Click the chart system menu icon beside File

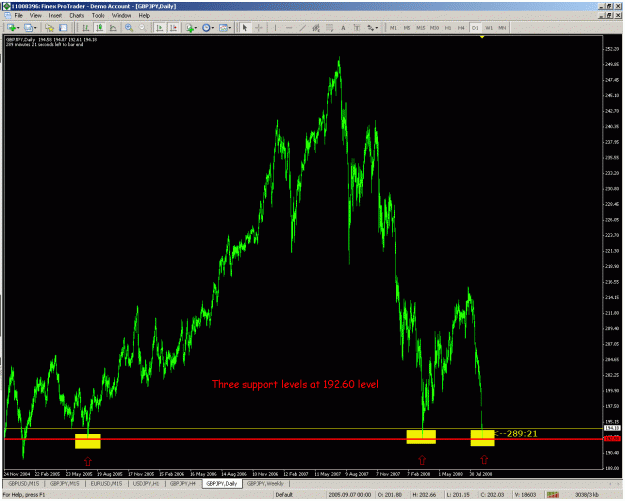(x=8, y=16)
